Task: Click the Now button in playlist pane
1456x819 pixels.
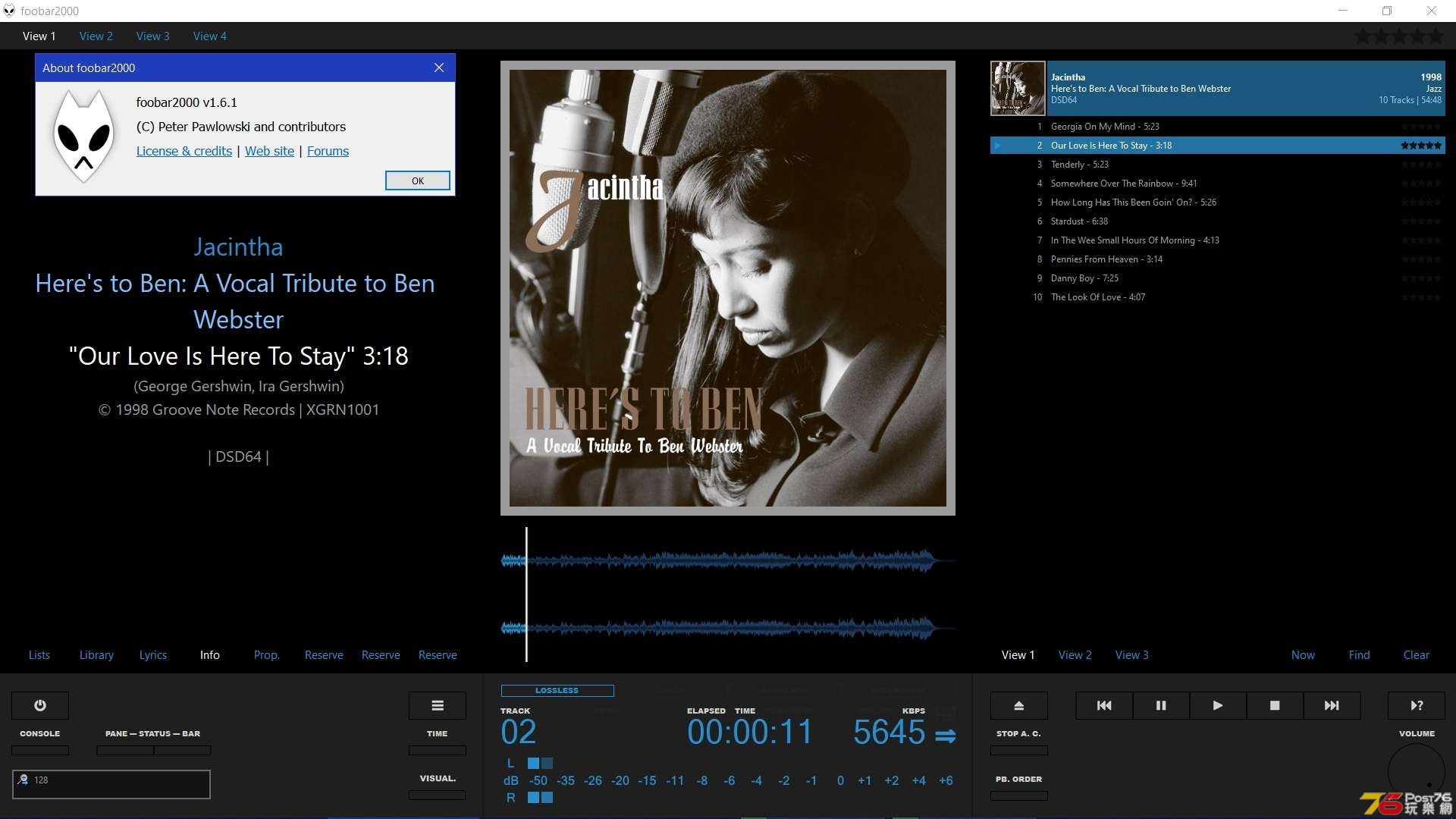Action: point(1303,655)
